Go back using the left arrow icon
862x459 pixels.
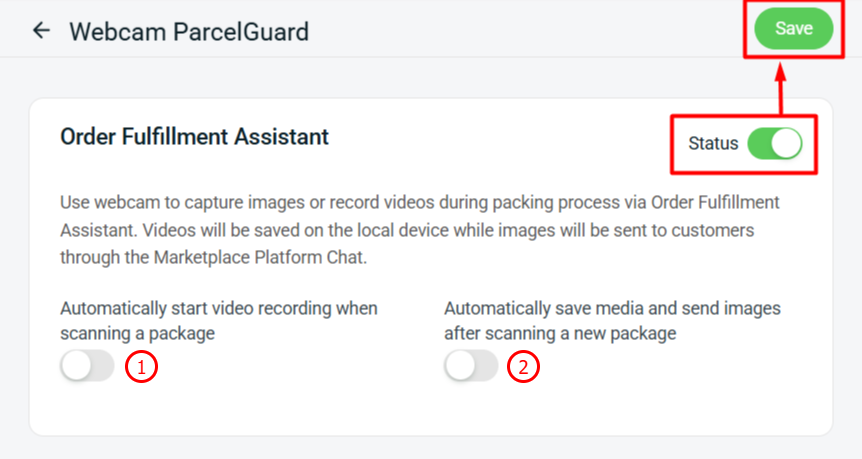(41, 30)
